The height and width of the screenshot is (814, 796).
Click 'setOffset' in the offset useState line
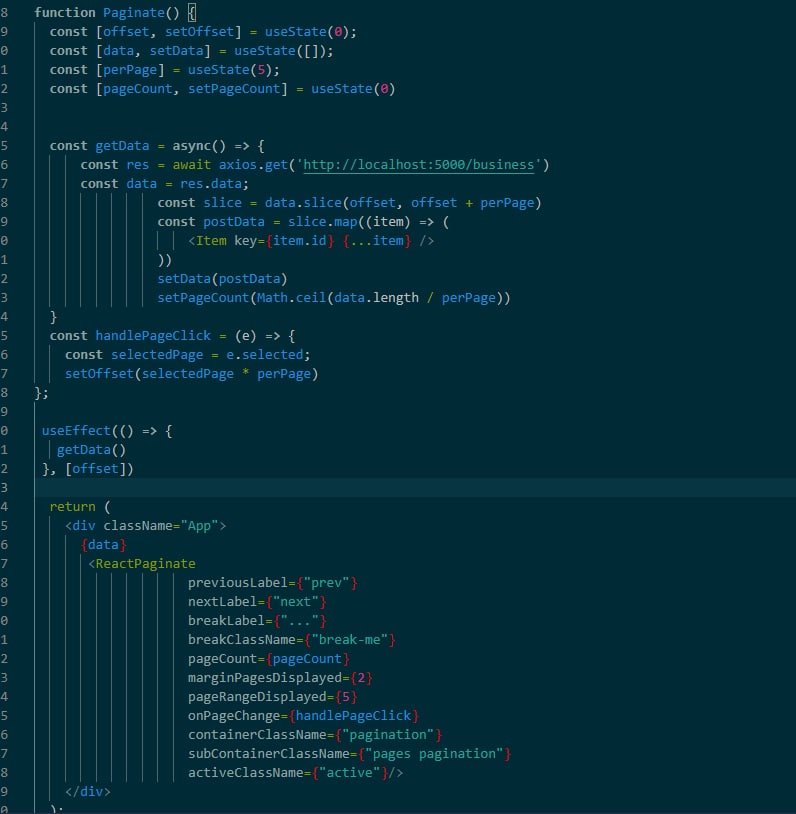pyautogui.click(x=199, y=32)
